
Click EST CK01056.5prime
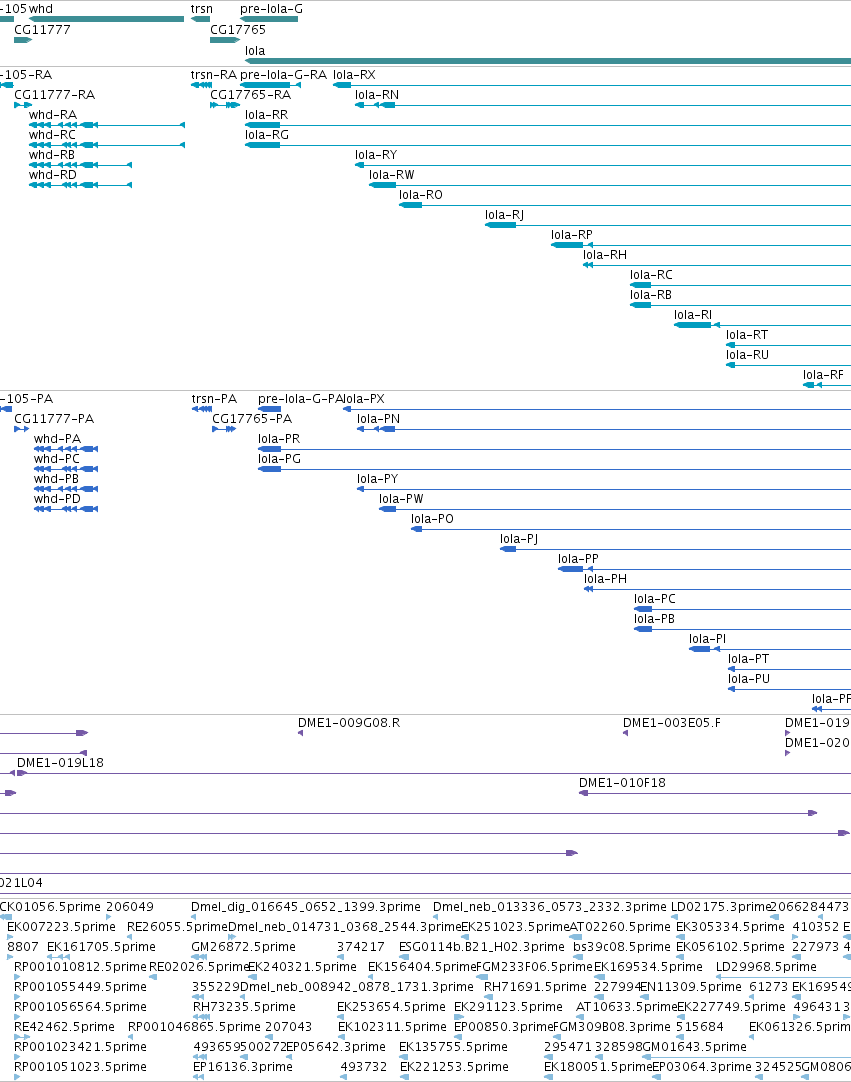pyautogui.click(x=50, y=907)
